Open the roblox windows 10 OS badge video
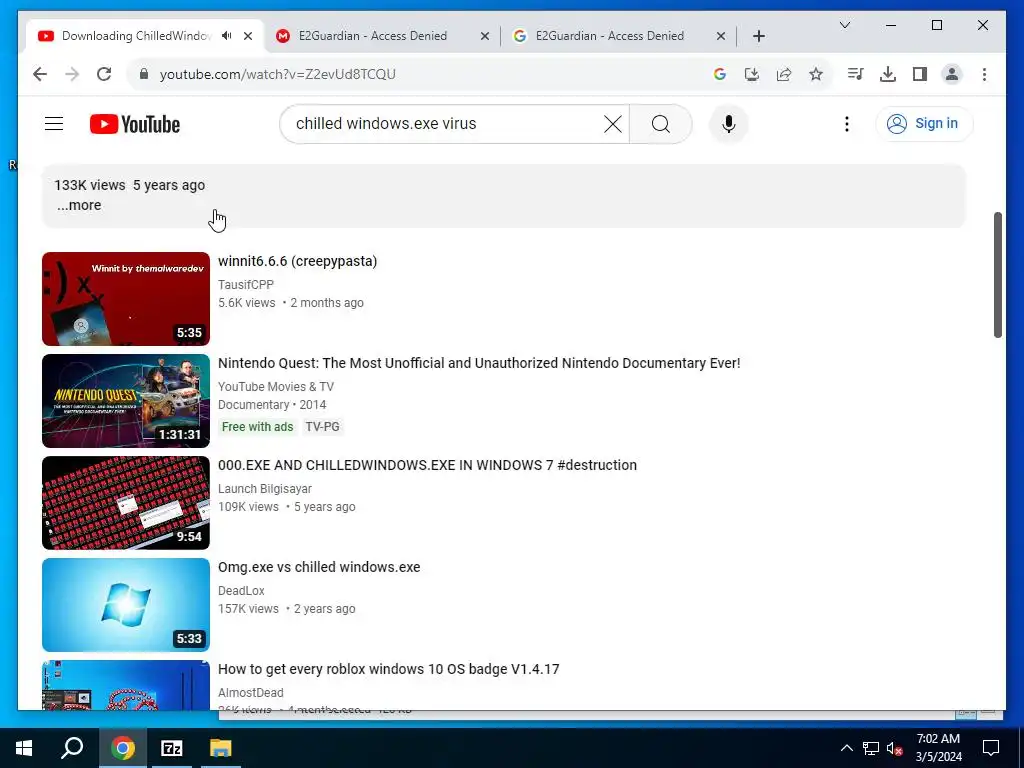This screenshot has width=1024, height=768. click(x=389, y=669)
